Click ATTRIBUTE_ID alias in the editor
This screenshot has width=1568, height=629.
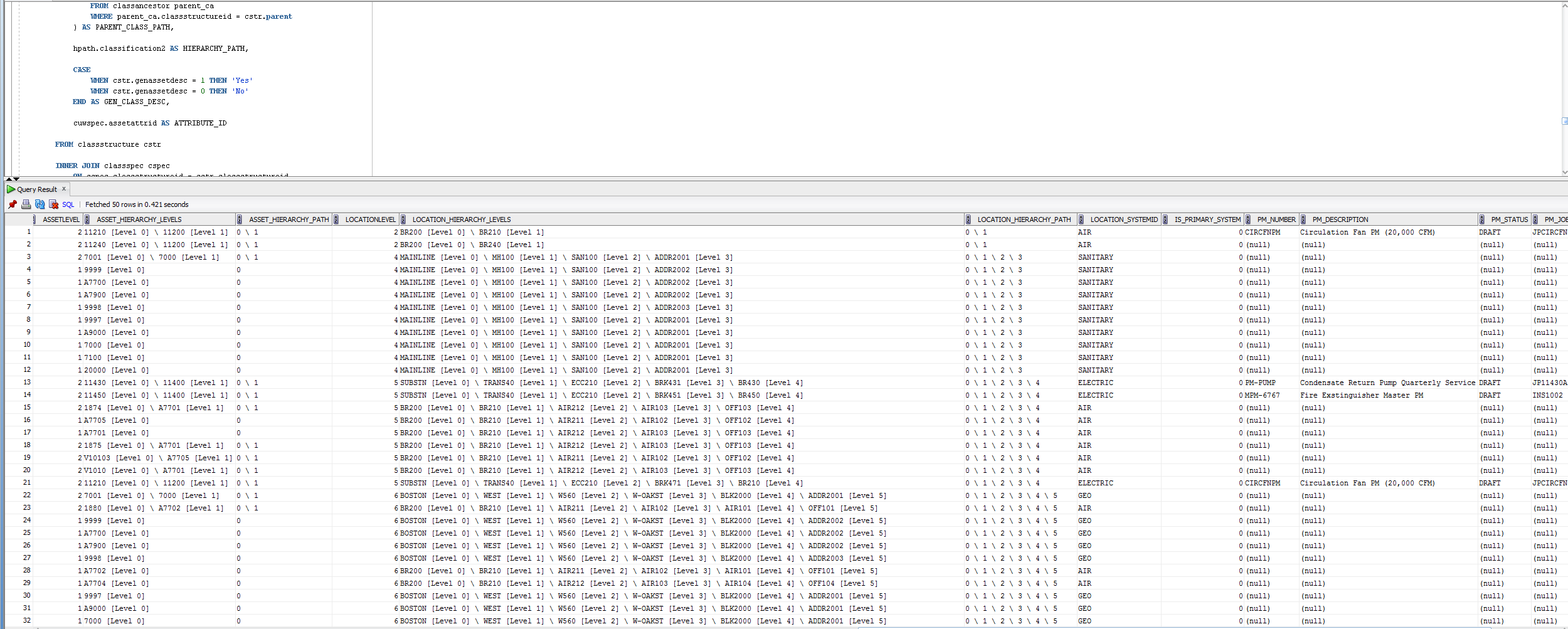pyautogui.click(x=200, y=123)
